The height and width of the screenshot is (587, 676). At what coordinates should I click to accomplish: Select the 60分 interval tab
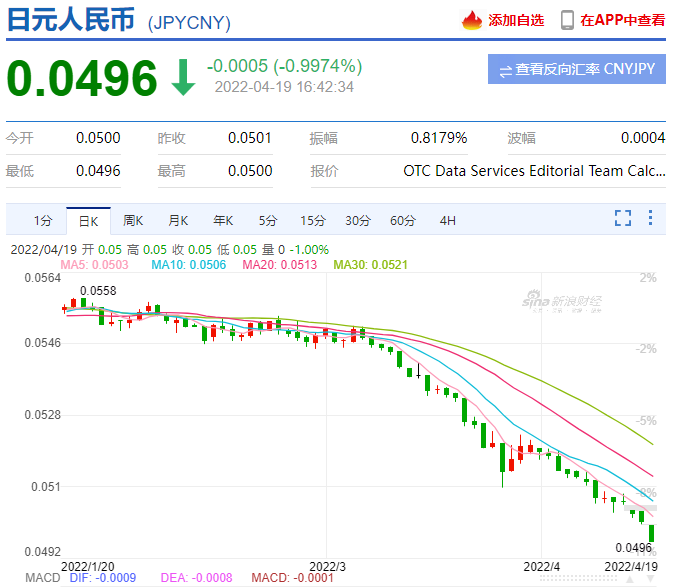pos(403,221)
